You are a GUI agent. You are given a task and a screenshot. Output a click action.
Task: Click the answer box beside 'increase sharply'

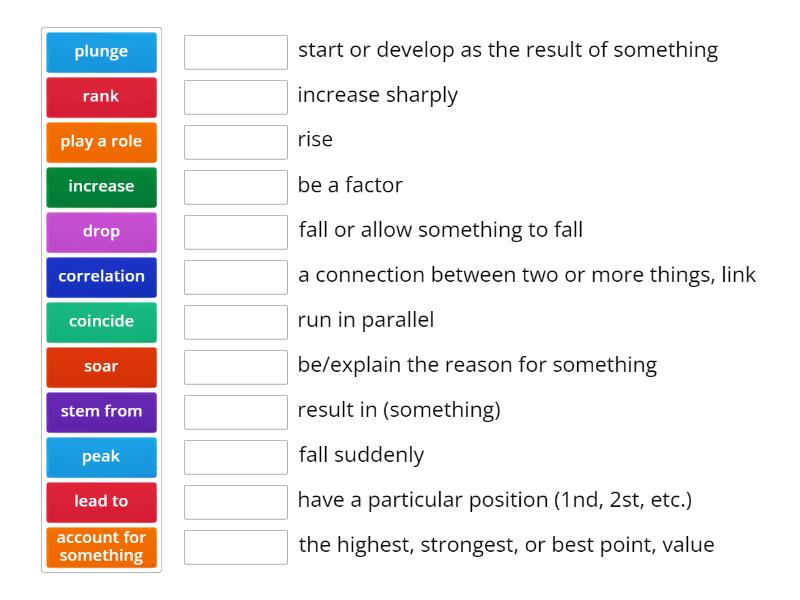[x=235, y=96]
